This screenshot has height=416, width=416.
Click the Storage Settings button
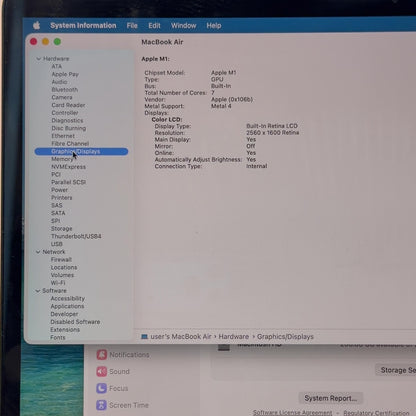tap(396, 370)
